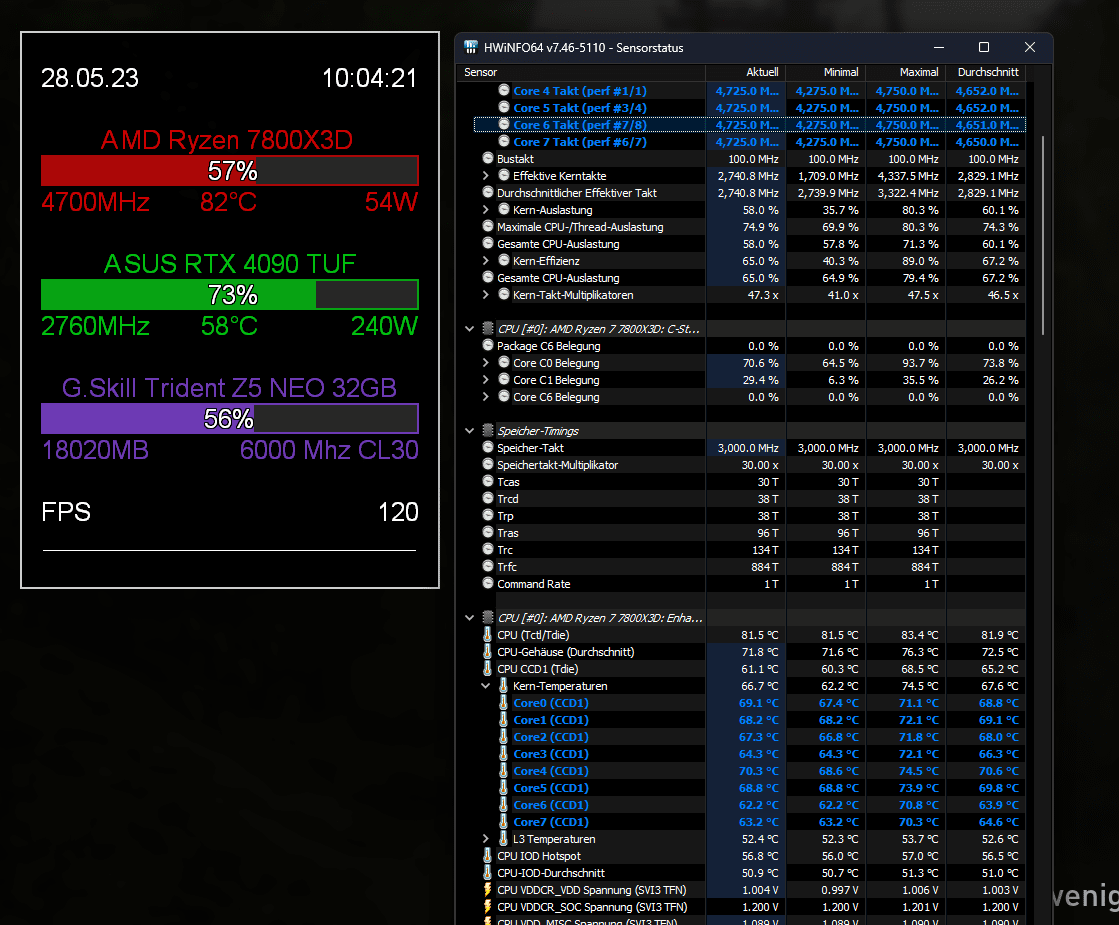Click thermometer icon beside Core7 (CCD1)

click(503, 822)
